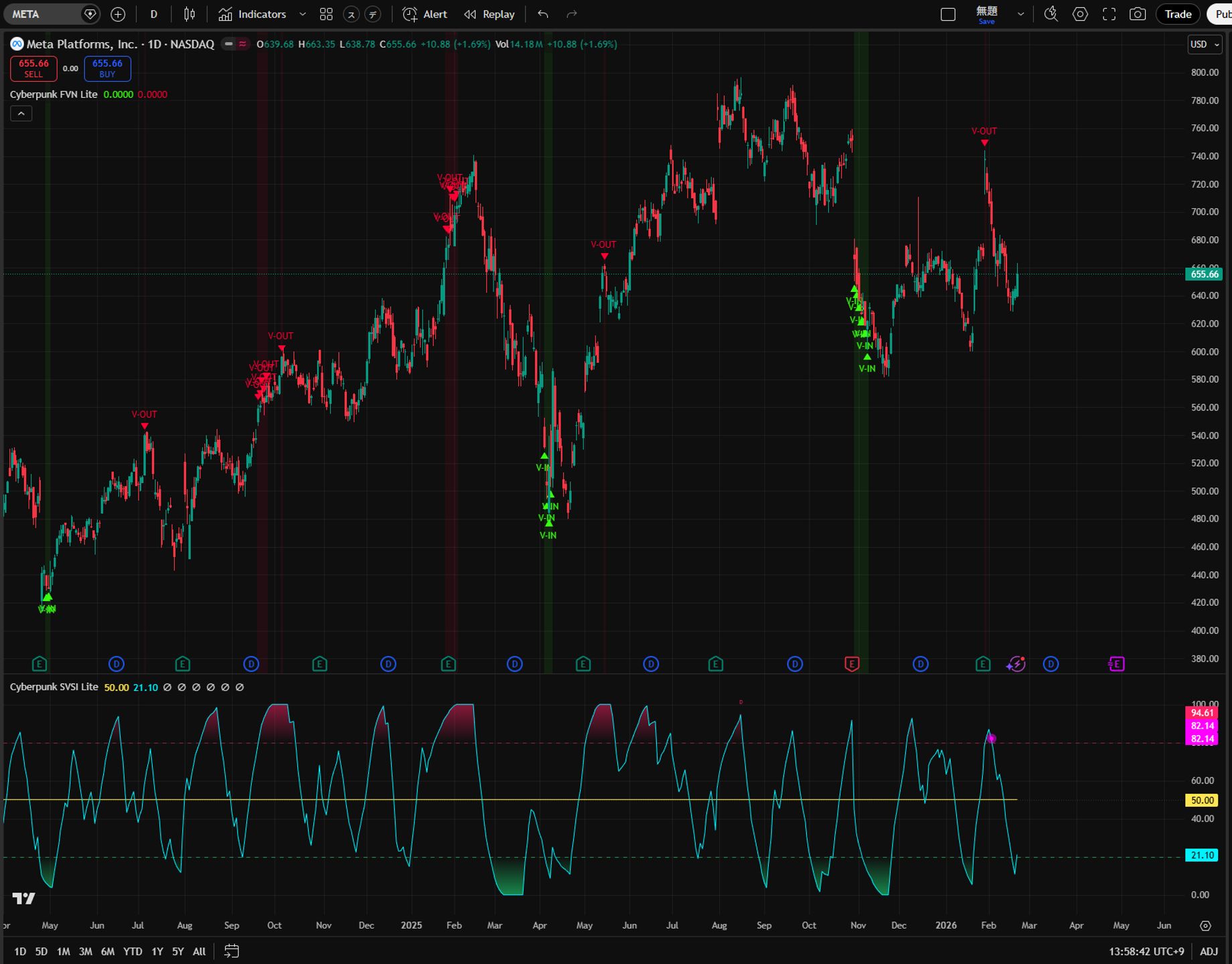
Task: Click the cyan 21.10 SVSI scale label
Action: coord(1202,855)
